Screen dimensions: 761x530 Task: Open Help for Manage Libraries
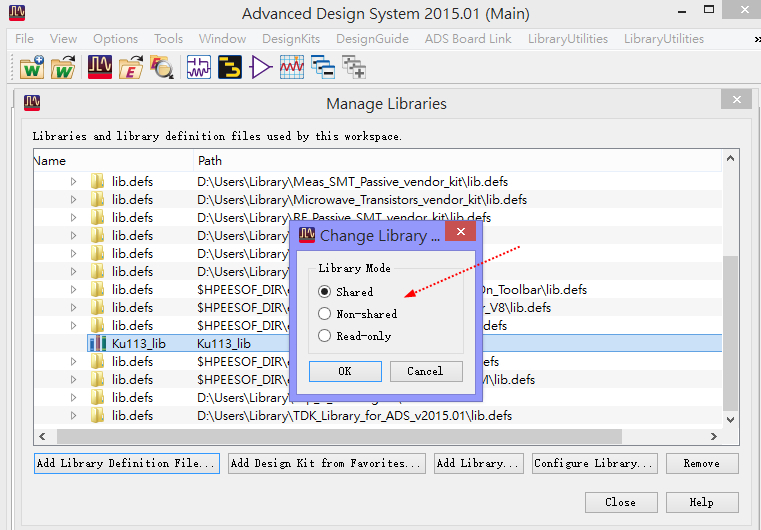tap(702, 502)
